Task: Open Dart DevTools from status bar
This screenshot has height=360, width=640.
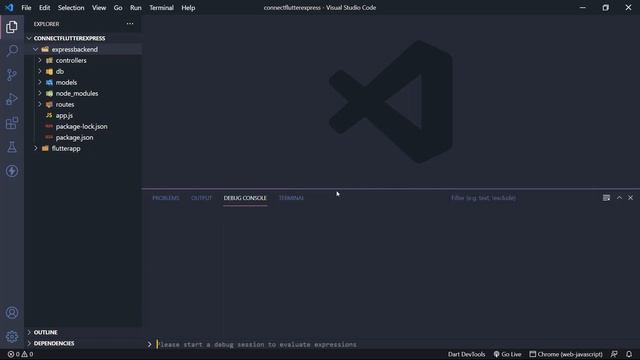Action: [467, 354]
